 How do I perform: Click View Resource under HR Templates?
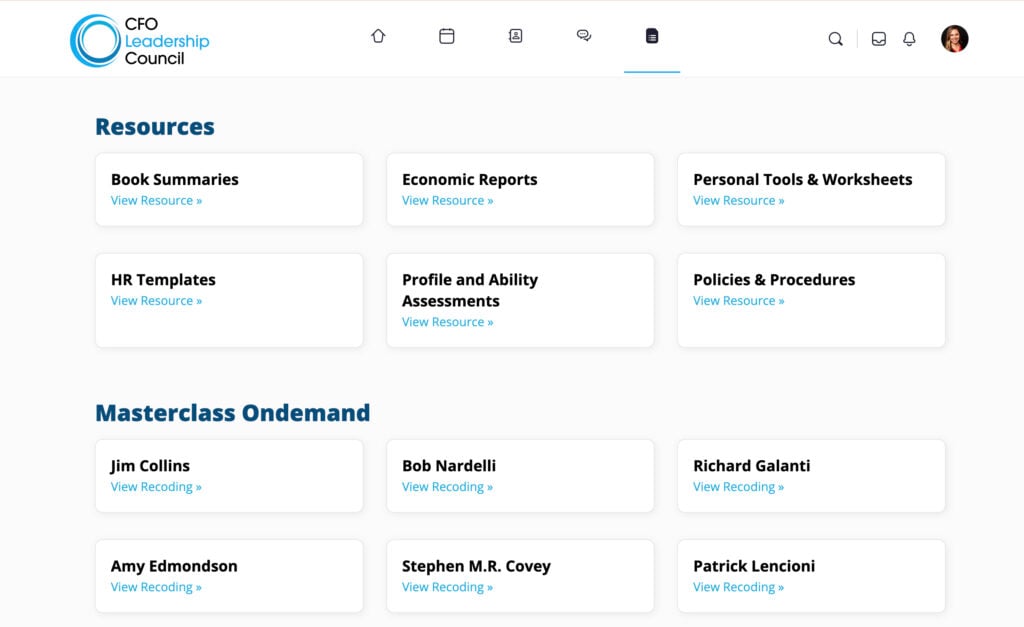coord(156,300)
